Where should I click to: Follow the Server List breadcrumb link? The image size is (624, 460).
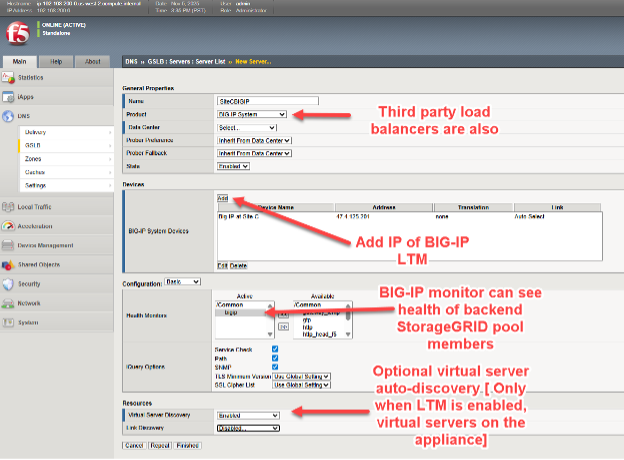[211, 62]
